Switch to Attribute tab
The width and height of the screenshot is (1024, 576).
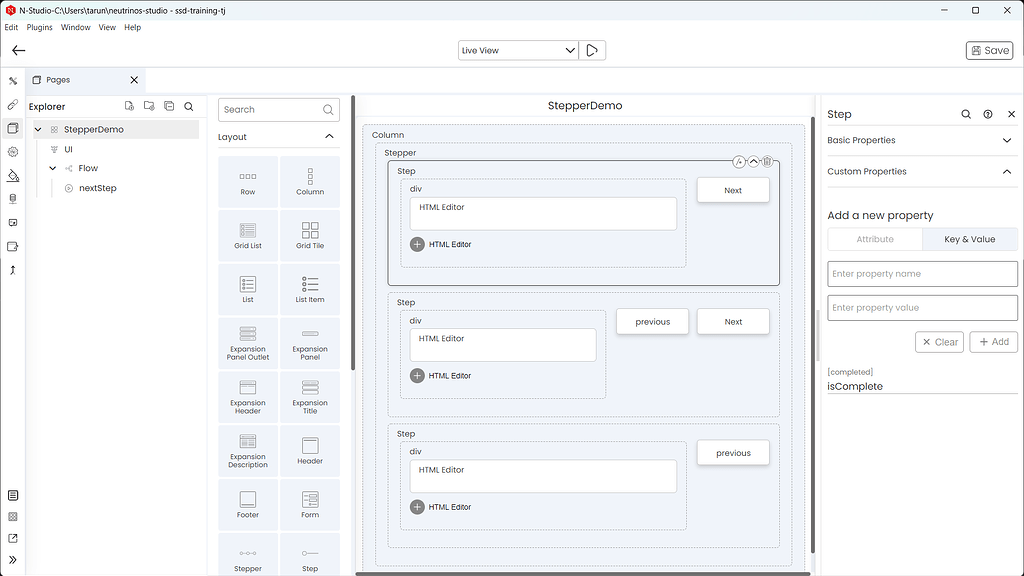[875, 239]
